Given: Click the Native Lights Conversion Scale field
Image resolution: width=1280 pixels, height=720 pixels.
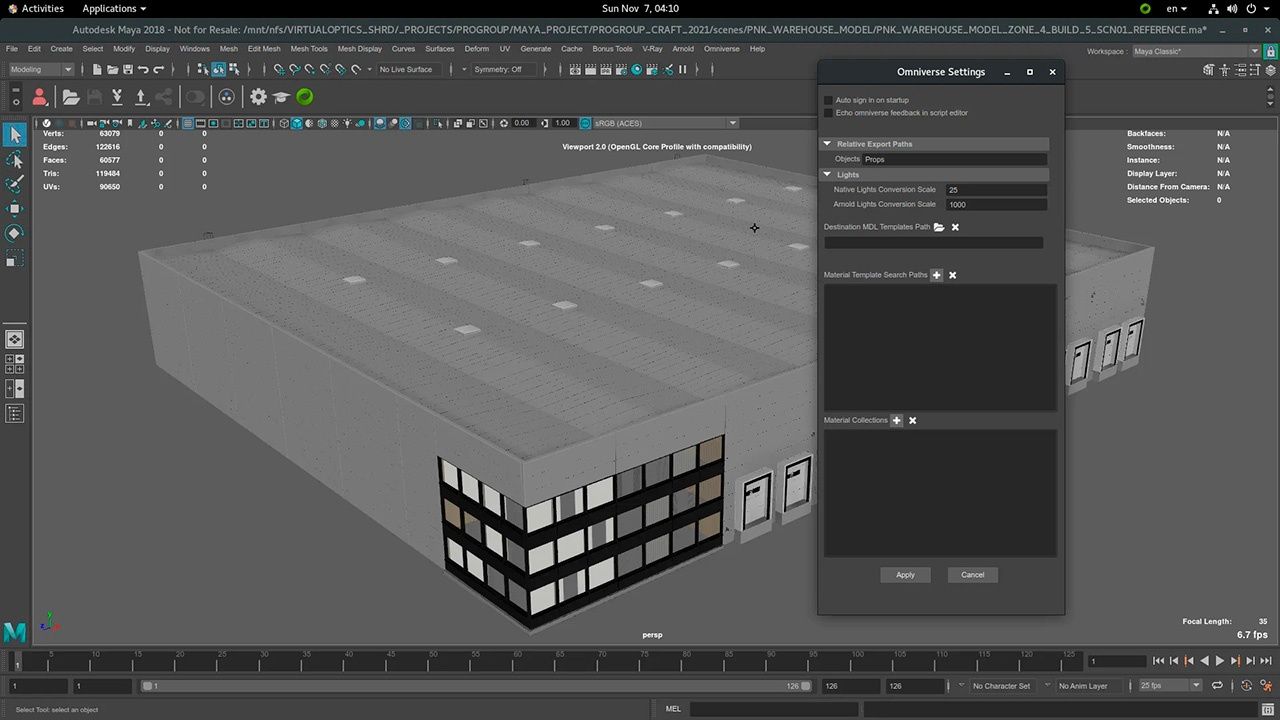Looking at the screenshot, I should pos(995,190).
